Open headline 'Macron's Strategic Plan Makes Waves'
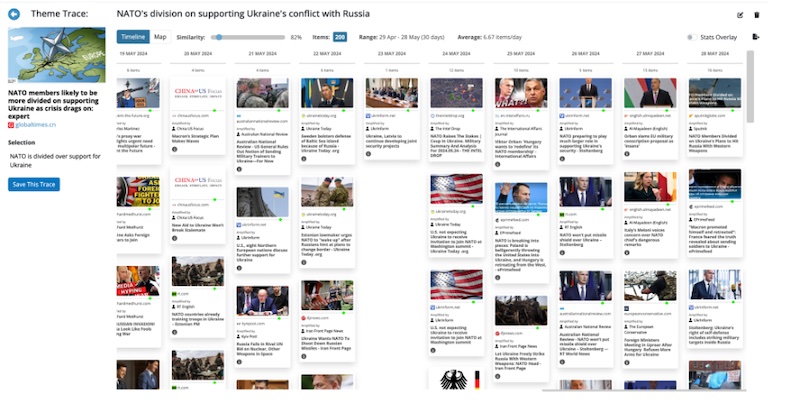The width and height of the screenshot is (800, 400). (194, 139)
